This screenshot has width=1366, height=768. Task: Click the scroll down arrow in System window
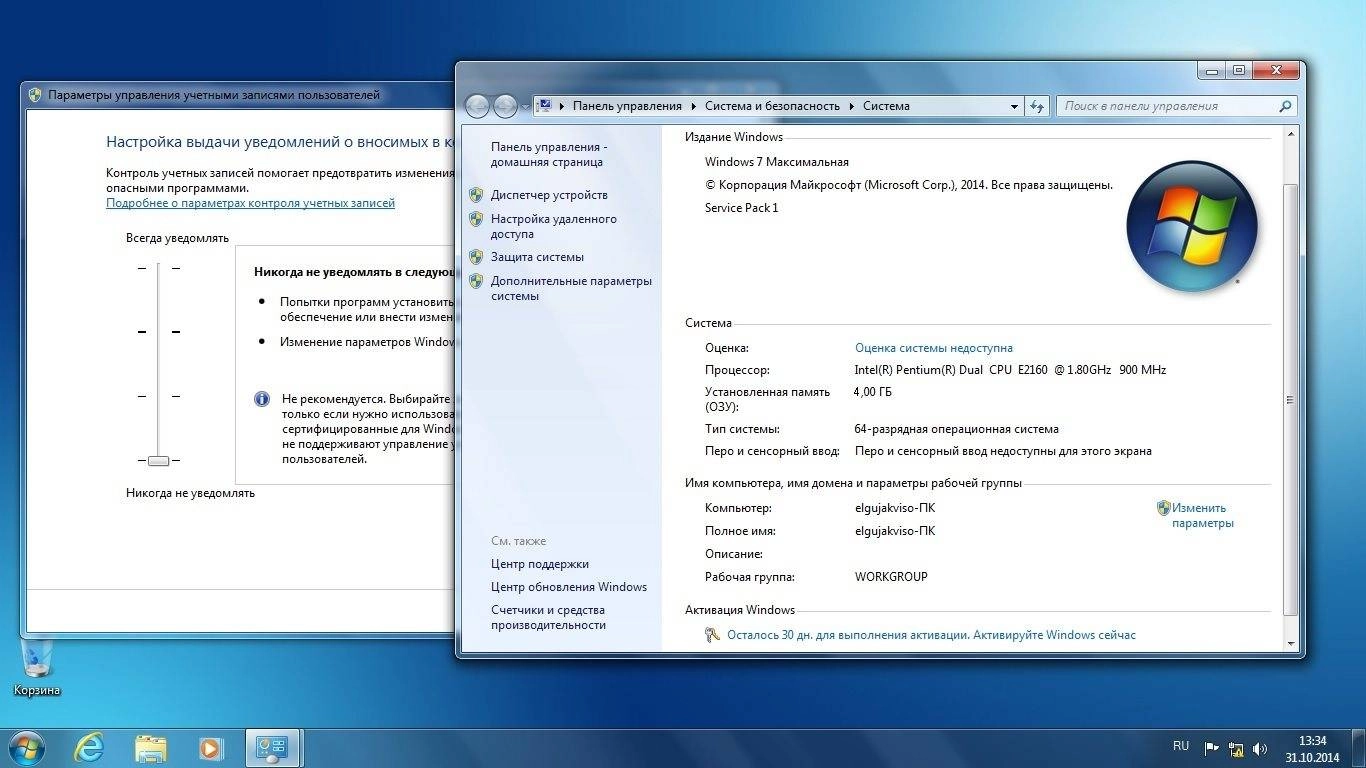pyautogui.click(x=1290, y=644)
